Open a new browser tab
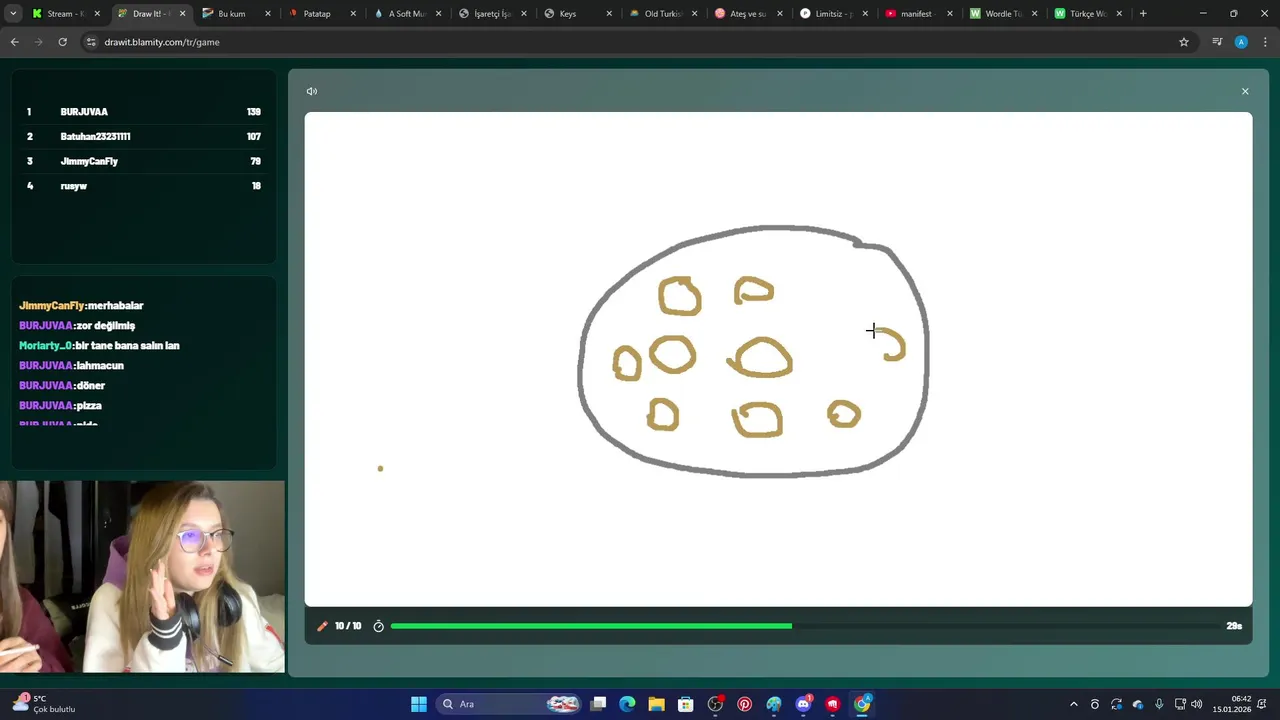This screenshot has height=720, width=1280. coord(1143,14)
